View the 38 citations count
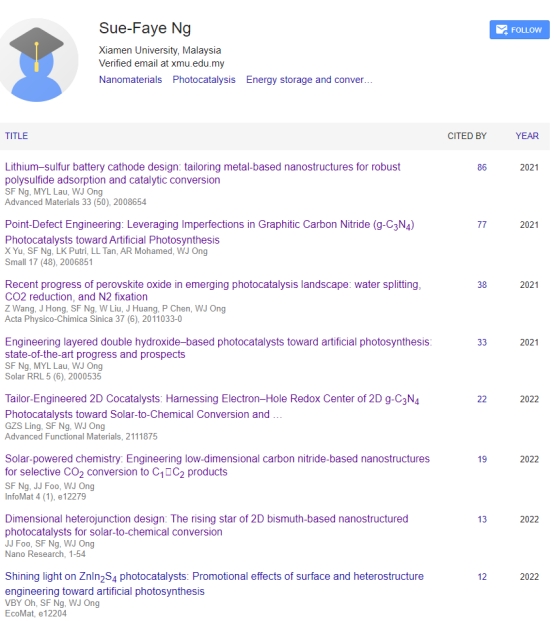The width and height of the screenshot is (554, 621). tap(482, 285)
